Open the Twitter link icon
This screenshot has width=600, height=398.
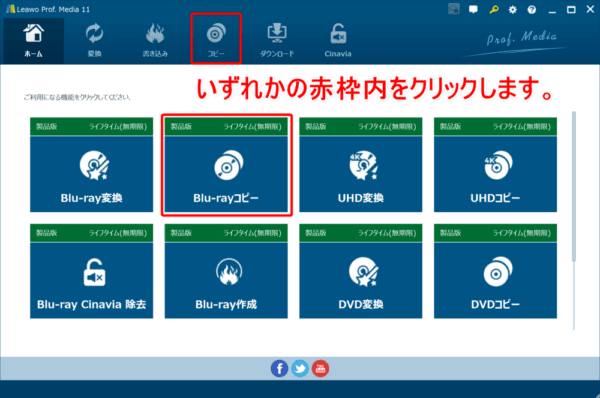click(300, 369)
